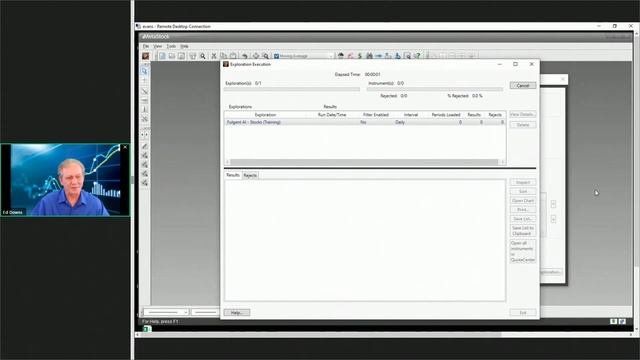
Task: Click the Exploration(s) progress bar
Action: click(x=292, y=89)
